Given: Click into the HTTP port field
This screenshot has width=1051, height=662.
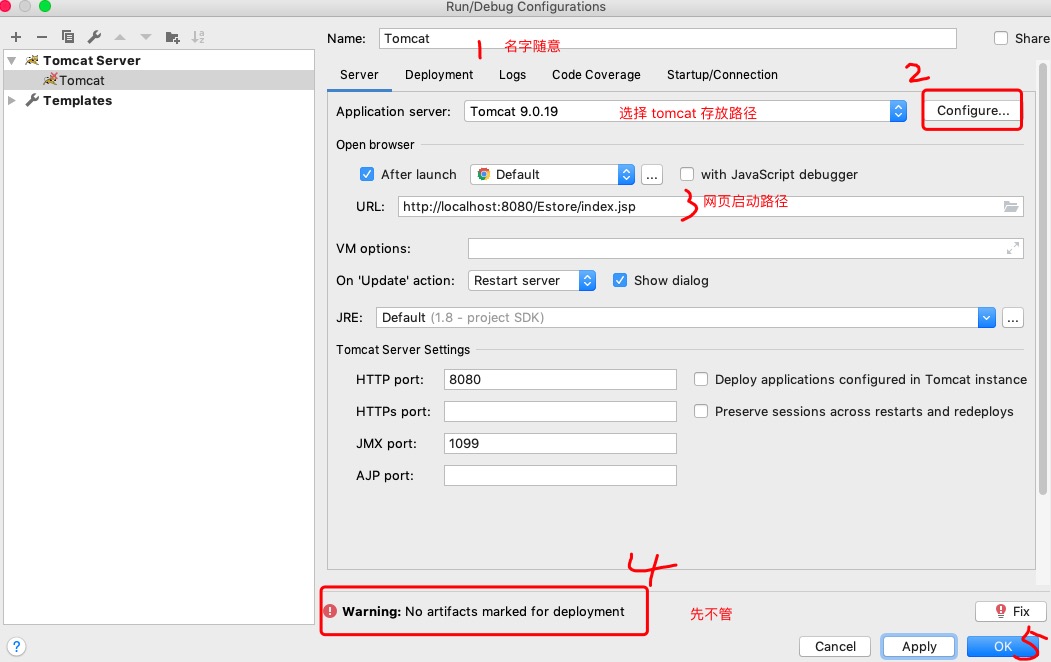Looking at the screenshot, I should (x=560, y=379).
